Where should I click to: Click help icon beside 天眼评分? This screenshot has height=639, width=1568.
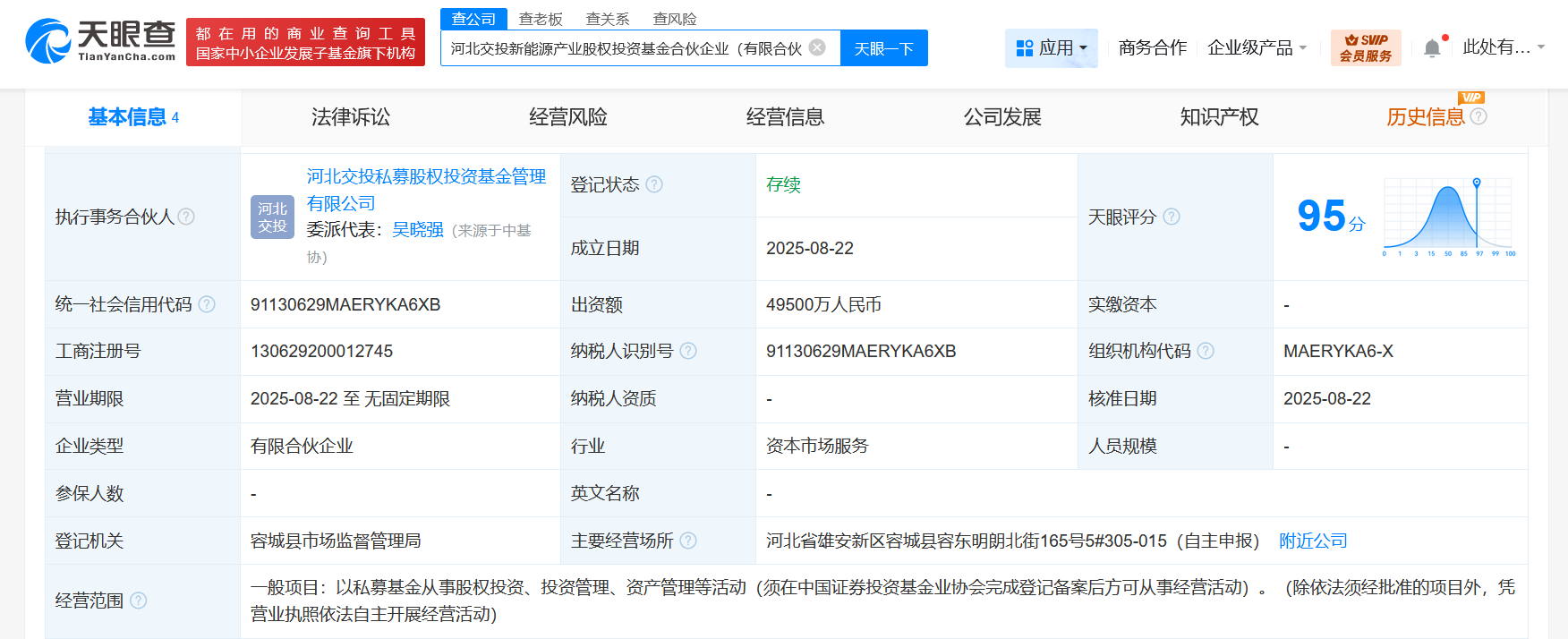pos(1172,217)
